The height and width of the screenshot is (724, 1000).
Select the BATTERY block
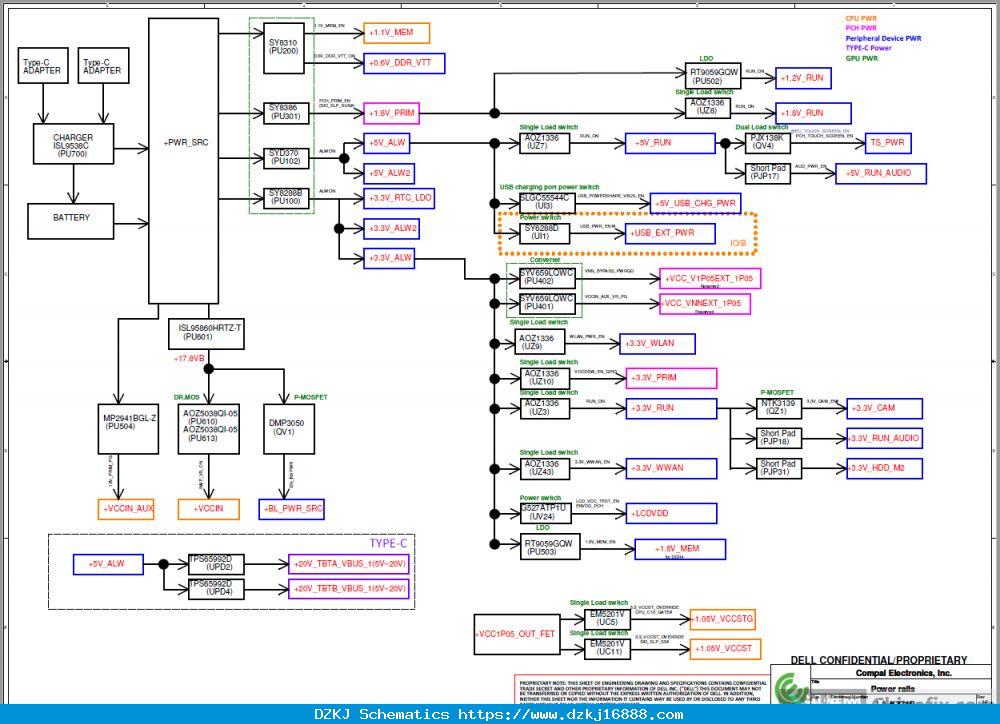point(71,221)
